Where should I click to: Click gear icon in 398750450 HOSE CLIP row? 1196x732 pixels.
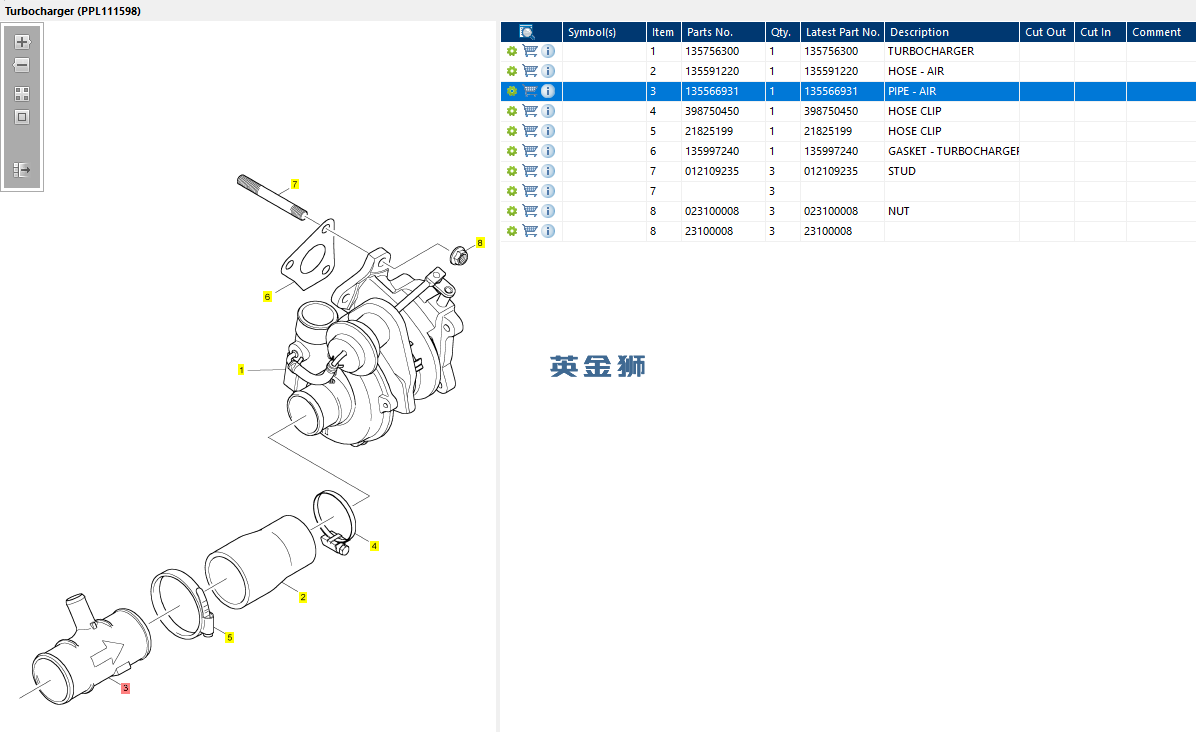click(x=512, y=111)
